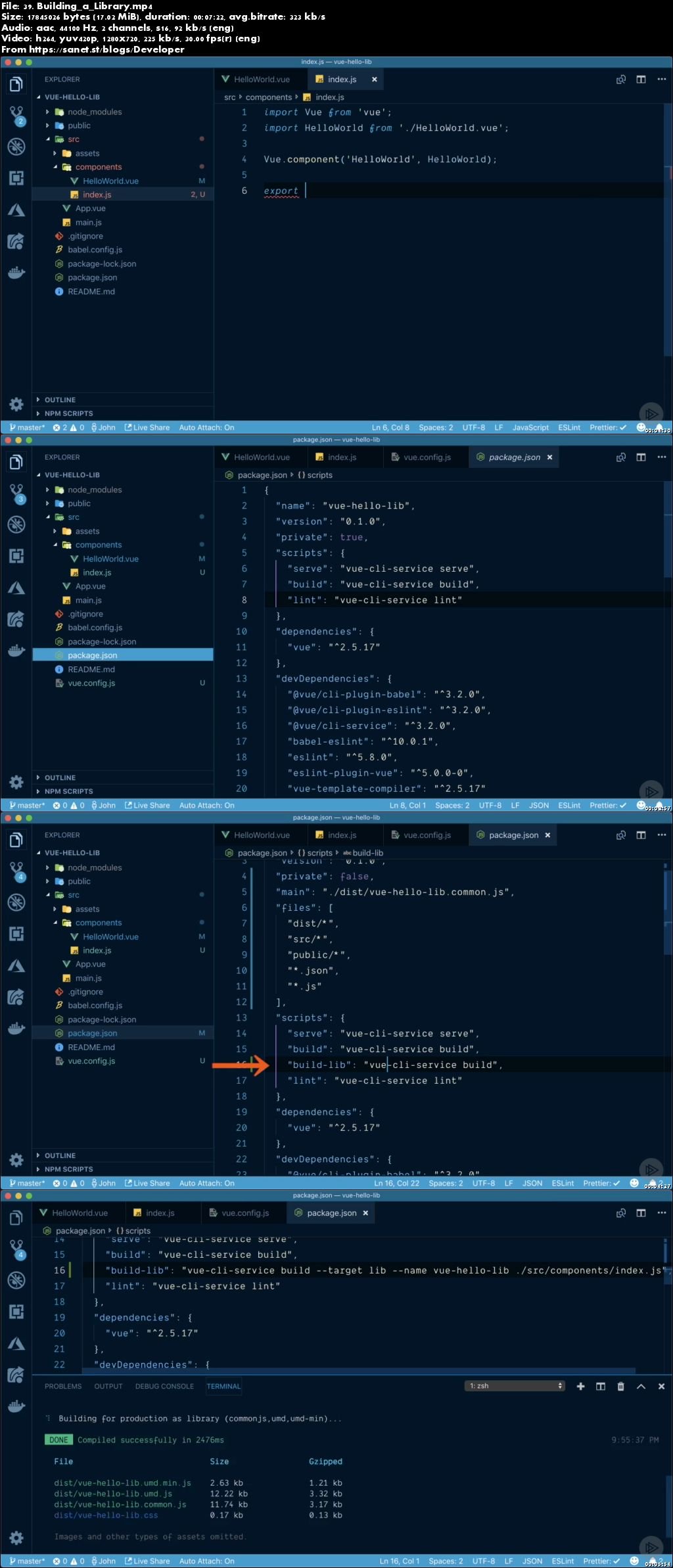This screenshot has width=673, height=1568.
Task: Close the italic package.json tab
Action: tap(549, 457)
